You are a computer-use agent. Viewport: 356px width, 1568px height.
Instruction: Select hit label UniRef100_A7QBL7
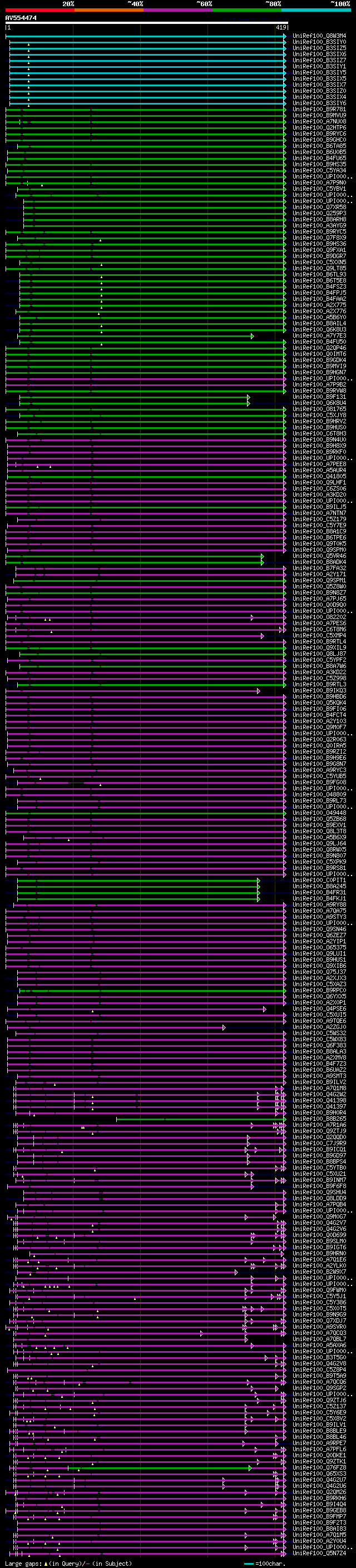pyautogui.click(x=319, y=1339)
